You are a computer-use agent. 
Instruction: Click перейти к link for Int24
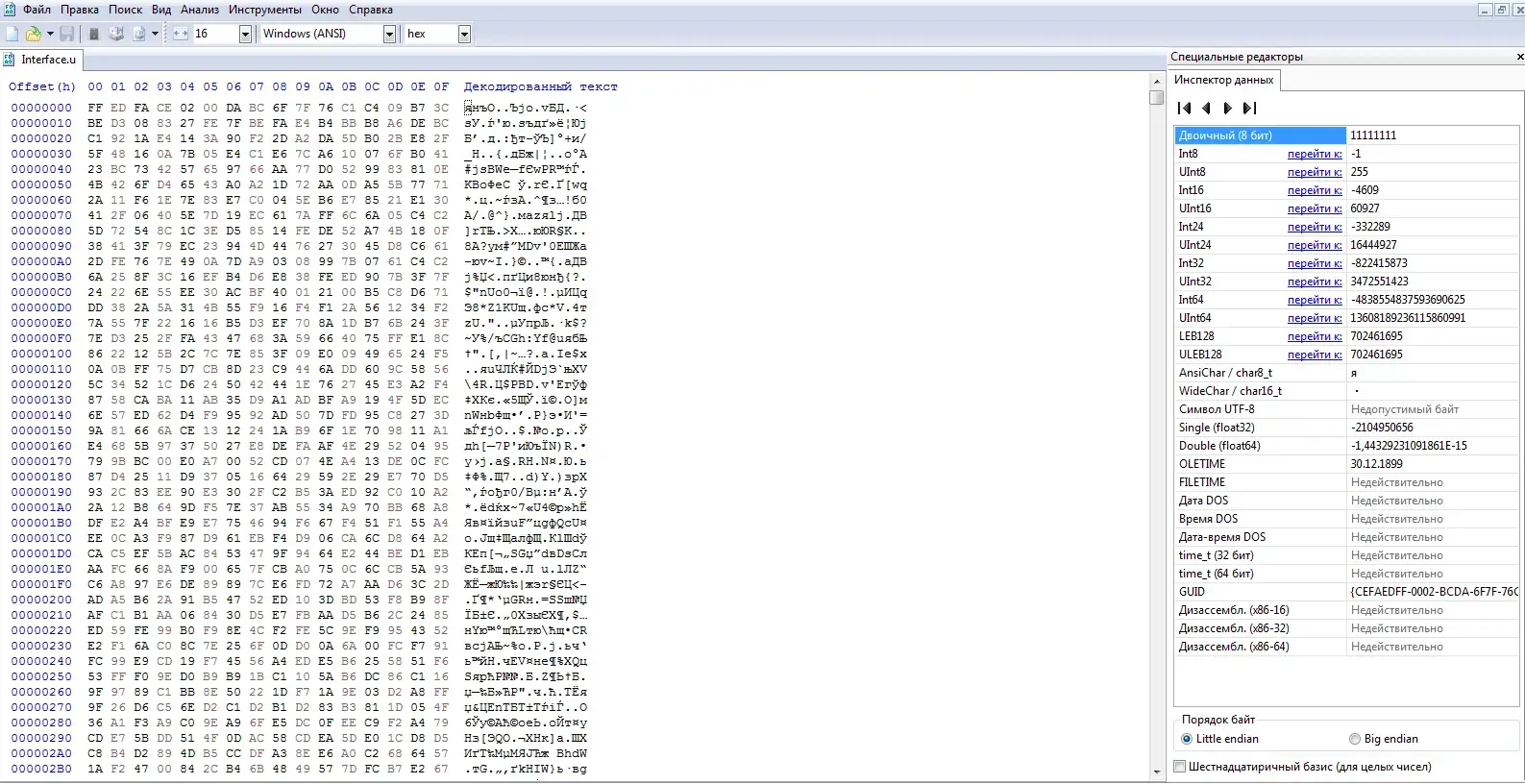1315,227
